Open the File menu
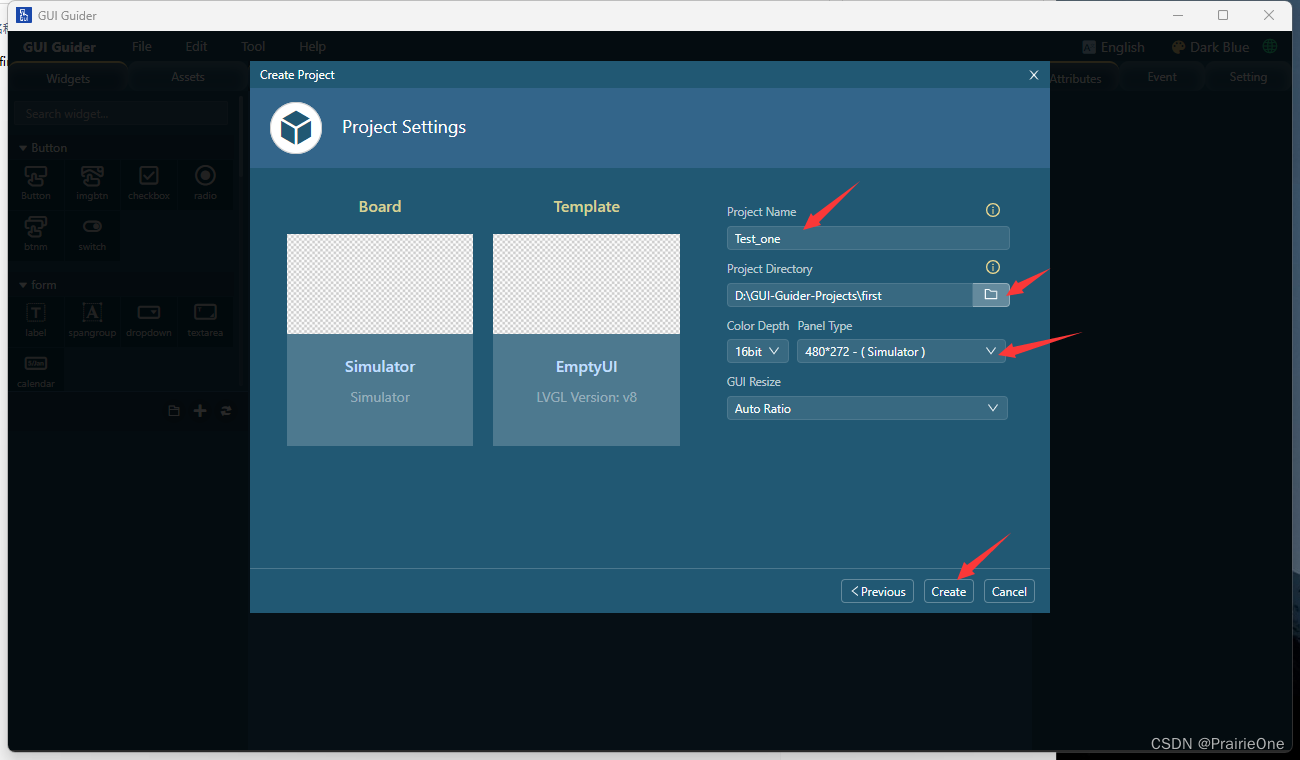Screen dimensions: 1300x760 point(142,47)
